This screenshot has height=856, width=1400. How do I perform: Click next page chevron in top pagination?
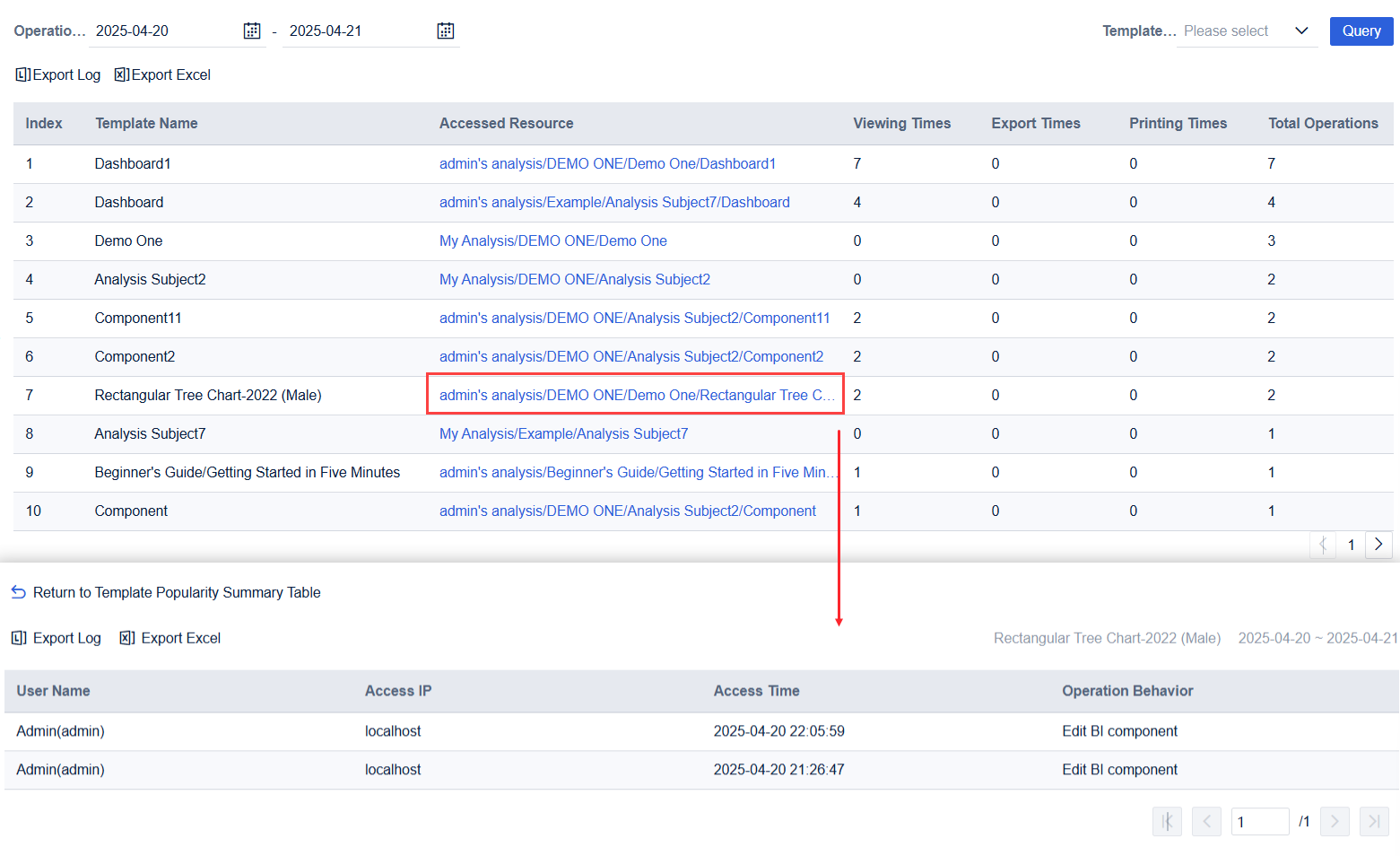pyautogui.click(x=1378, y=544)
